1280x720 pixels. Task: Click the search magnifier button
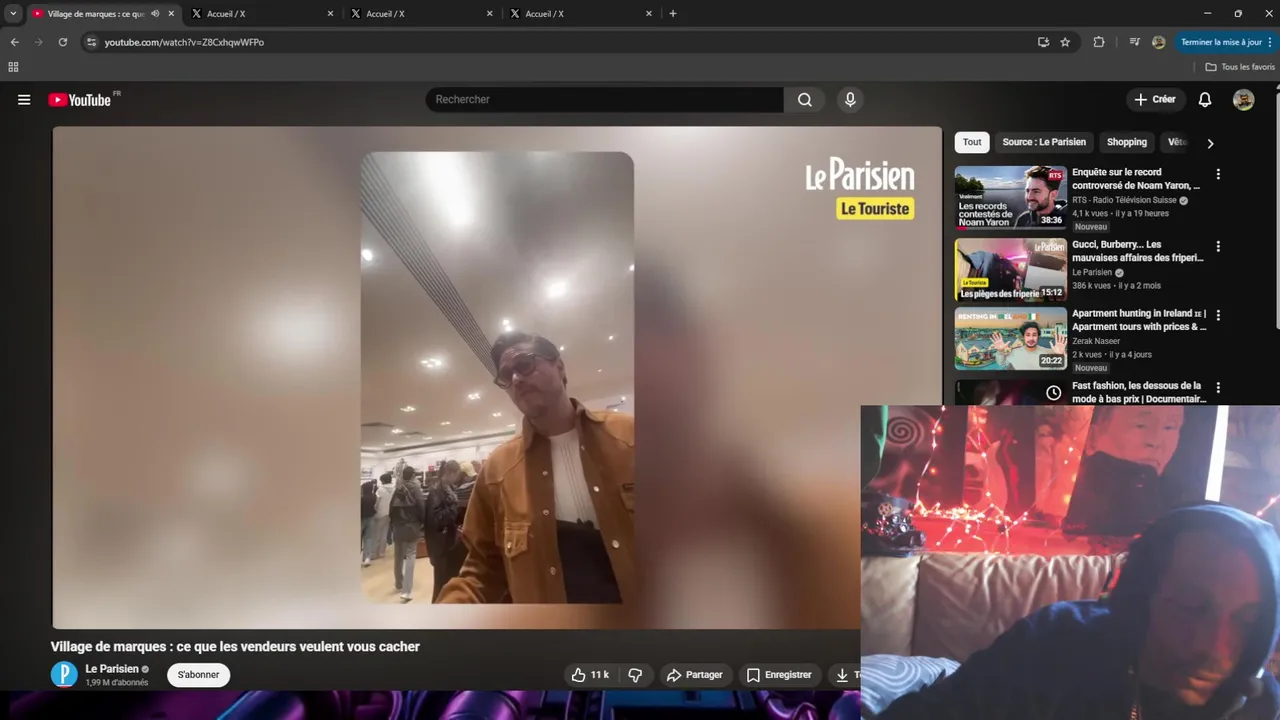pyautogui.click(x=804, y=100)
